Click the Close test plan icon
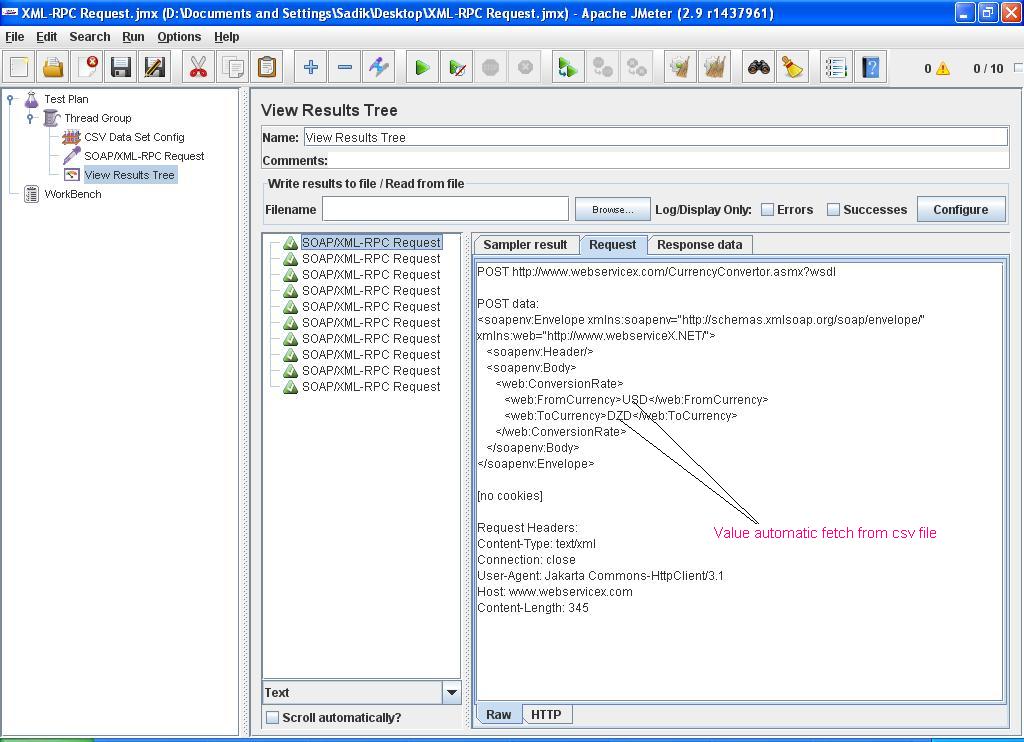Screen dimensions: 1024x742 88,67
